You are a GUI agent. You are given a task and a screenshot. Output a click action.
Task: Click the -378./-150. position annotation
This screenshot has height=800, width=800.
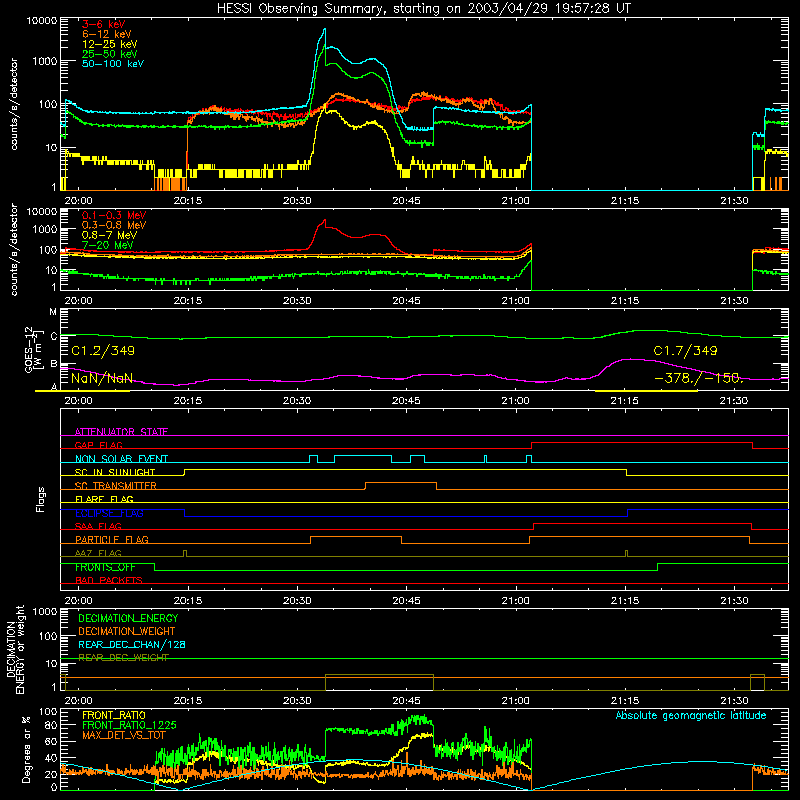tap(698, 378)
